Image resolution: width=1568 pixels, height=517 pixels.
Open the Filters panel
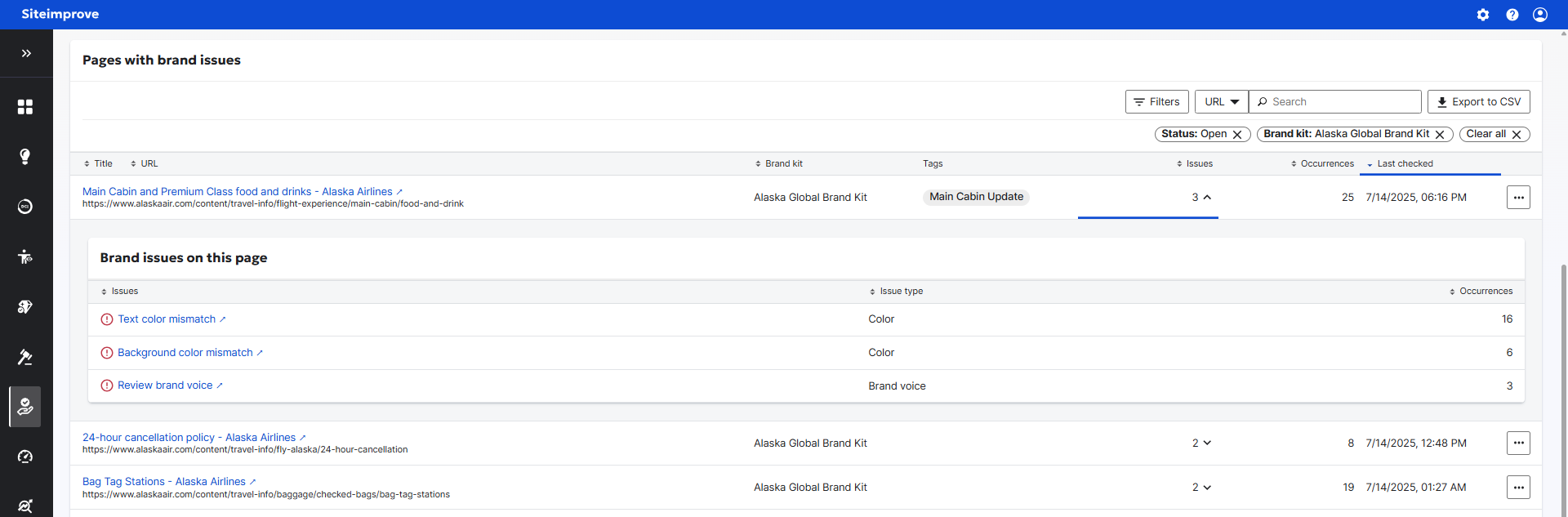tap(1156, 102)
